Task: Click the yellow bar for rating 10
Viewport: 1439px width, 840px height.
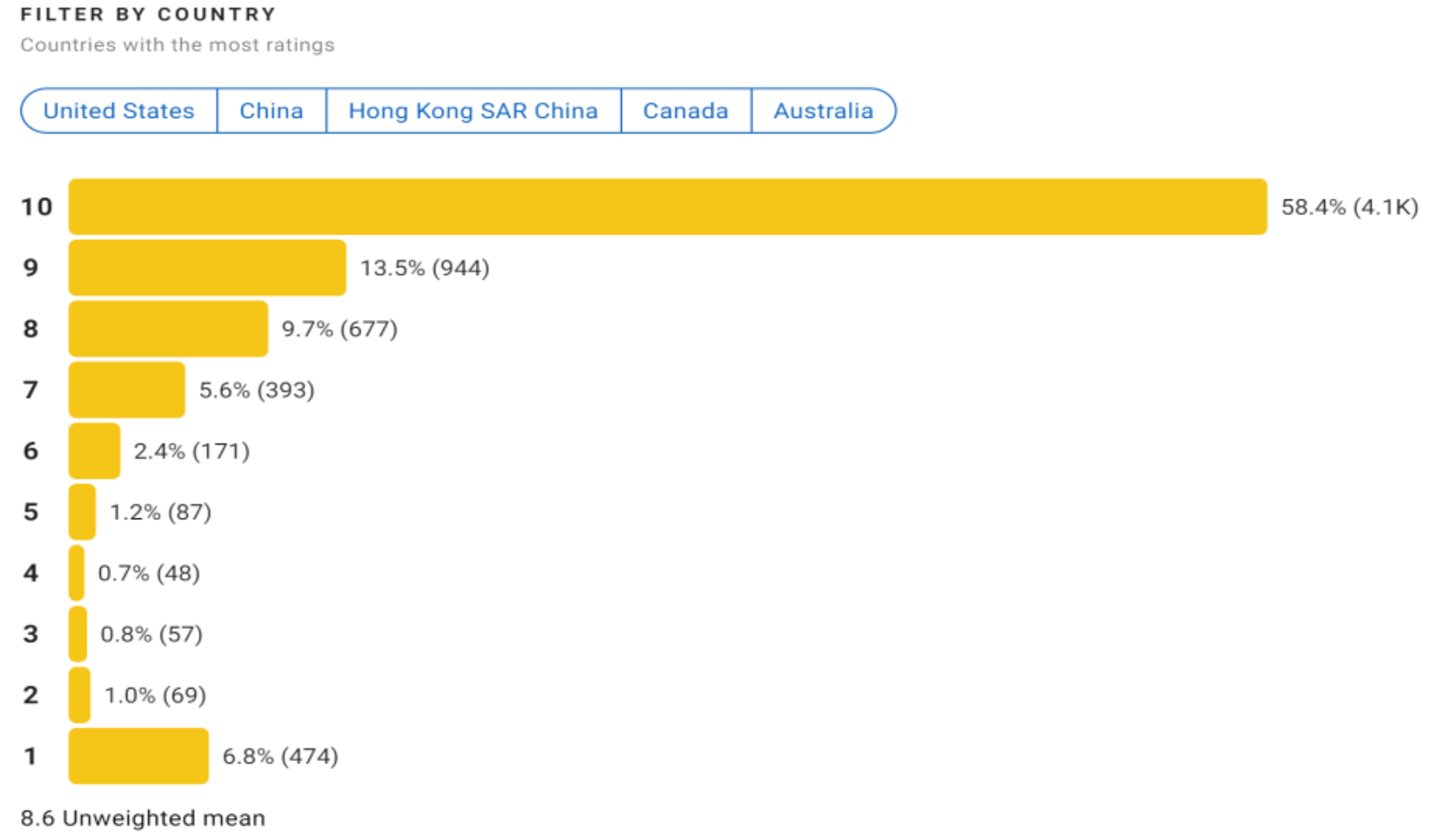Action: [x=667, y=207]
